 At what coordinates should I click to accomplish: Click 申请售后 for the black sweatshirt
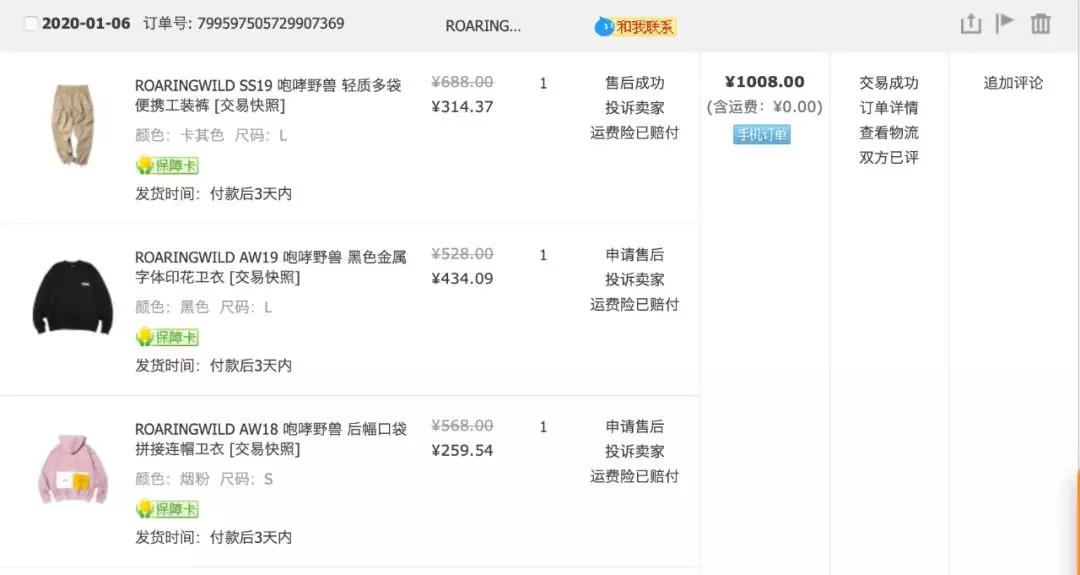[x=634, y=255]
